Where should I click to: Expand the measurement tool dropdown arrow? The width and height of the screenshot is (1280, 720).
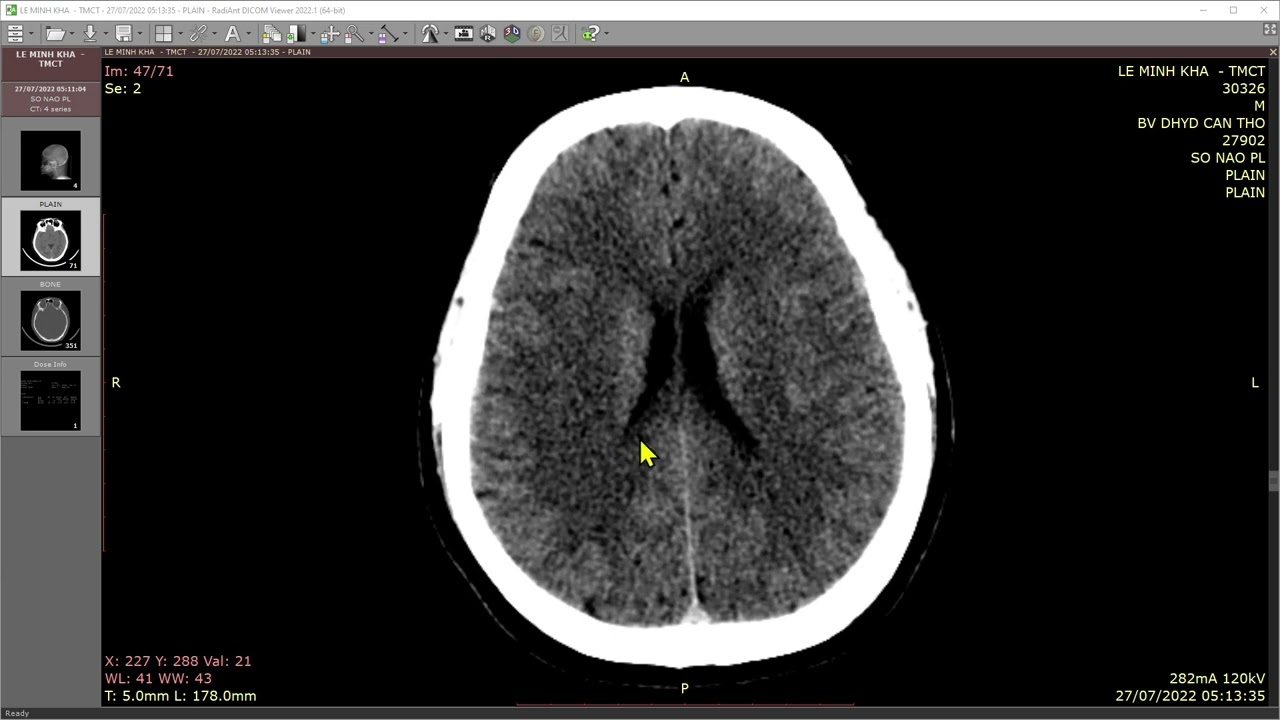tap(405, 34)
